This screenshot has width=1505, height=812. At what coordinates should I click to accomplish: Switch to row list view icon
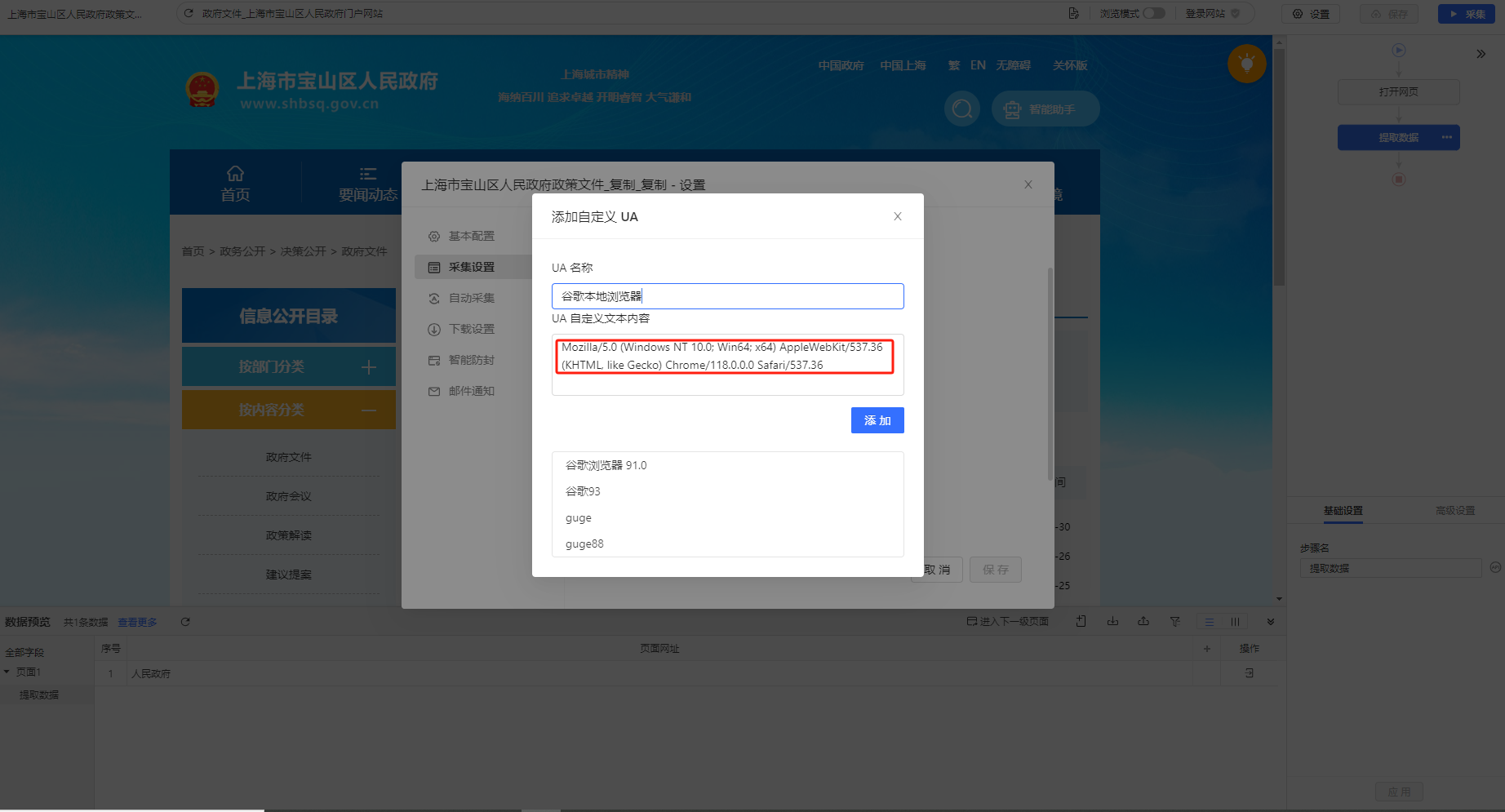pyautogui.click(x=1210, y=622)
